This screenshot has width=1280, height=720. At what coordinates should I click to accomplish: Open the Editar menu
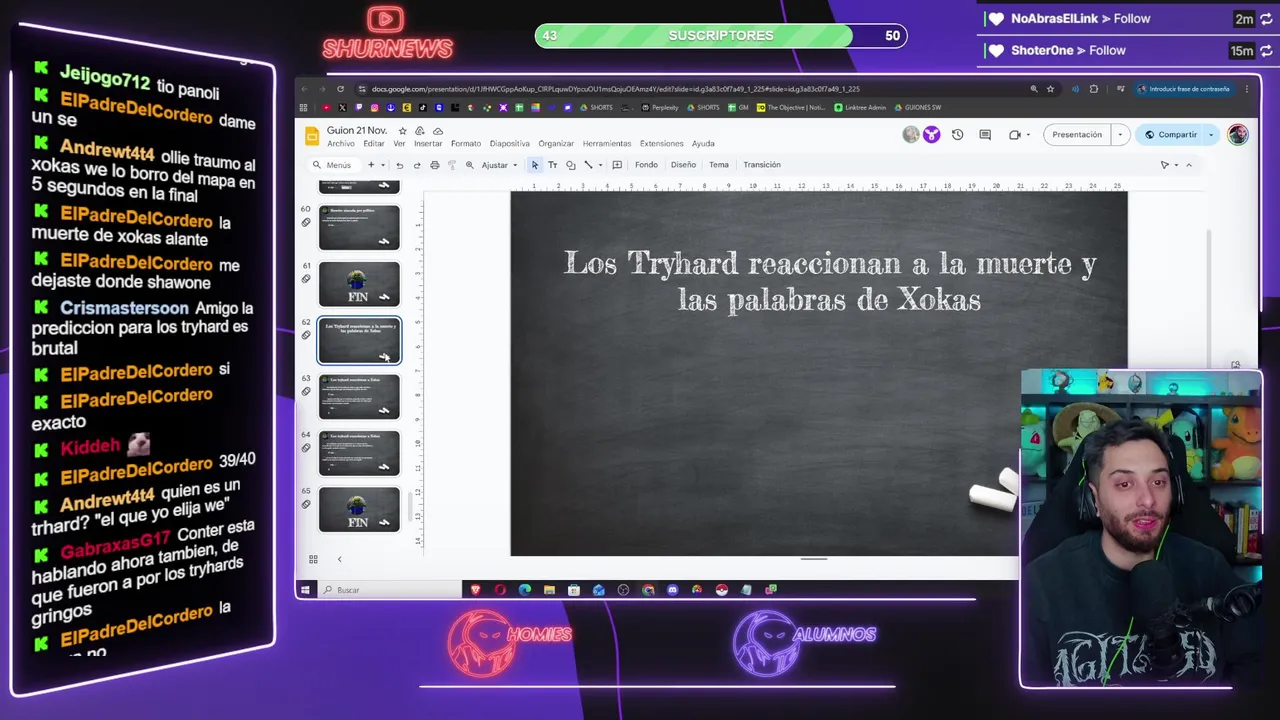(374, 144)
